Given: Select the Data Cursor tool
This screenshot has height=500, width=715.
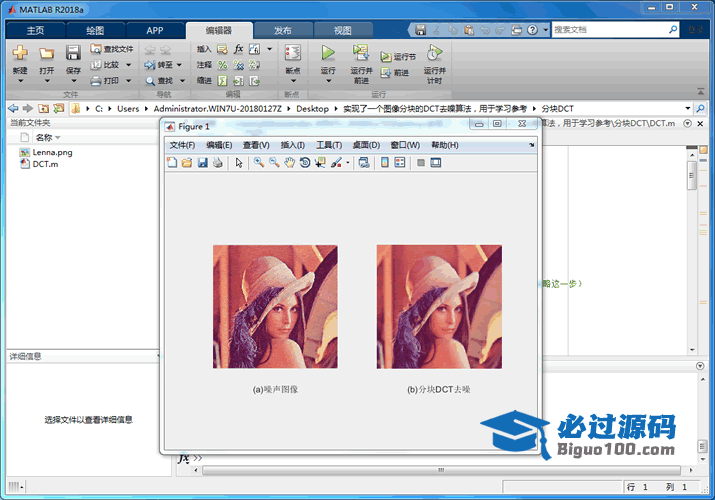Looking at the screenshot, I should (319, 163).
